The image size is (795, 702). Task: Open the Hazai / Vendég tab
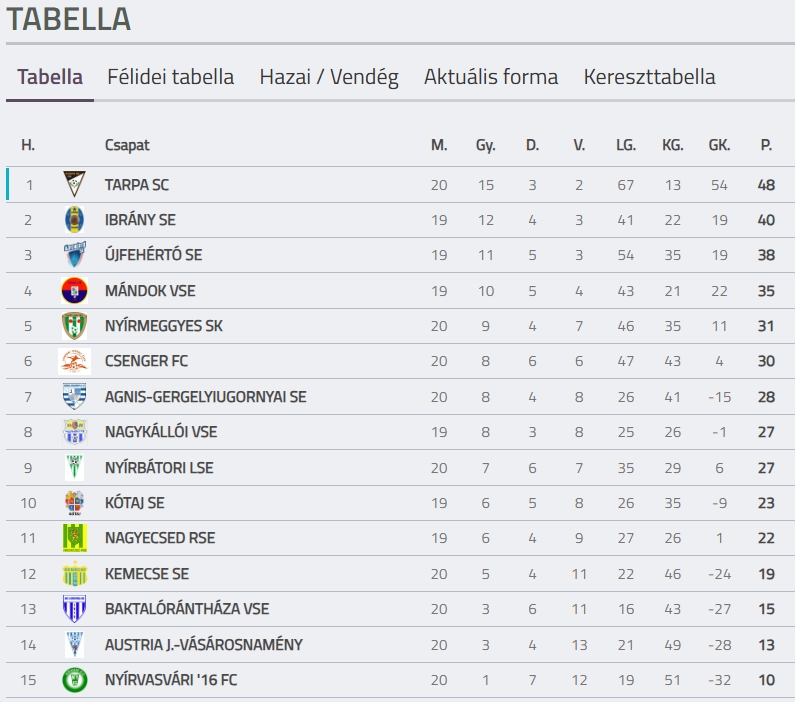pos(329,77)
